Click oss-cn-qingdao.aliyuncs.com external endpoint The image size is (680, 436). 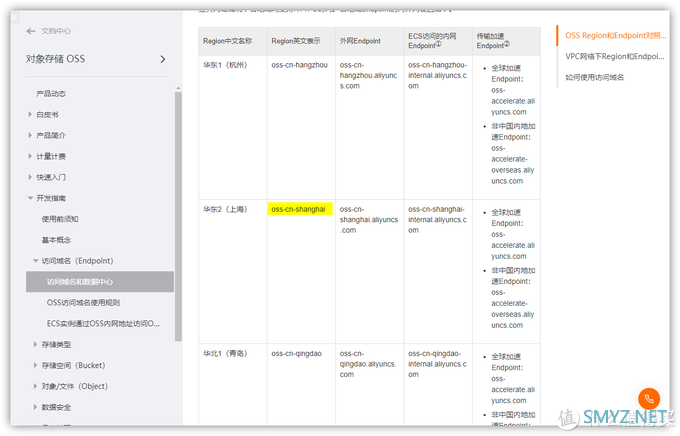point(368,364)
